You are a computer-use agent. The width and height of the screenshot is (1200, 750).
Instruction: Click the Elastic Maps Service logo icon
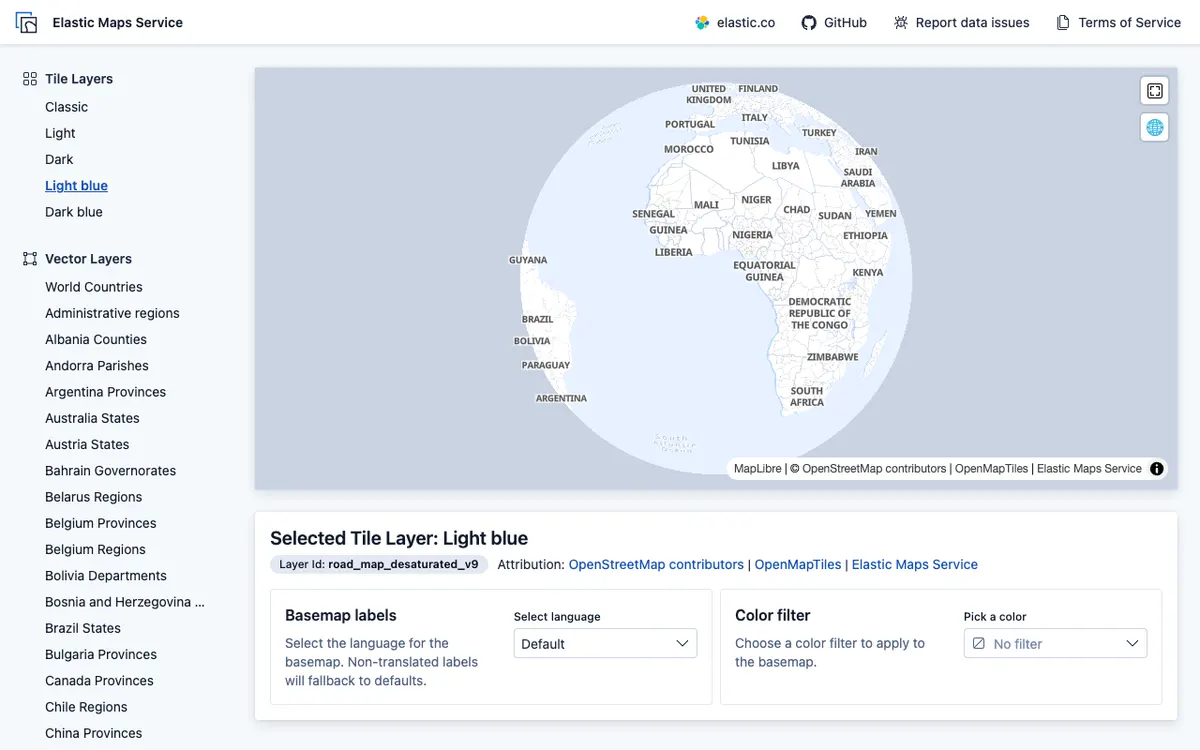pyautogui.click(x=27, y=22)
